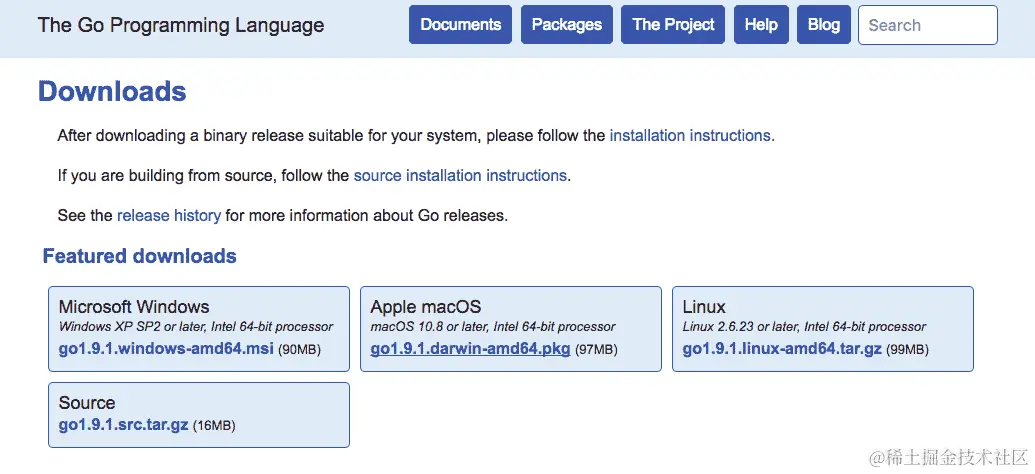1035x474 pixels.
Task: Select the Microsoft Windows download box
Action: pyautogui.click(x=199, y=329)
